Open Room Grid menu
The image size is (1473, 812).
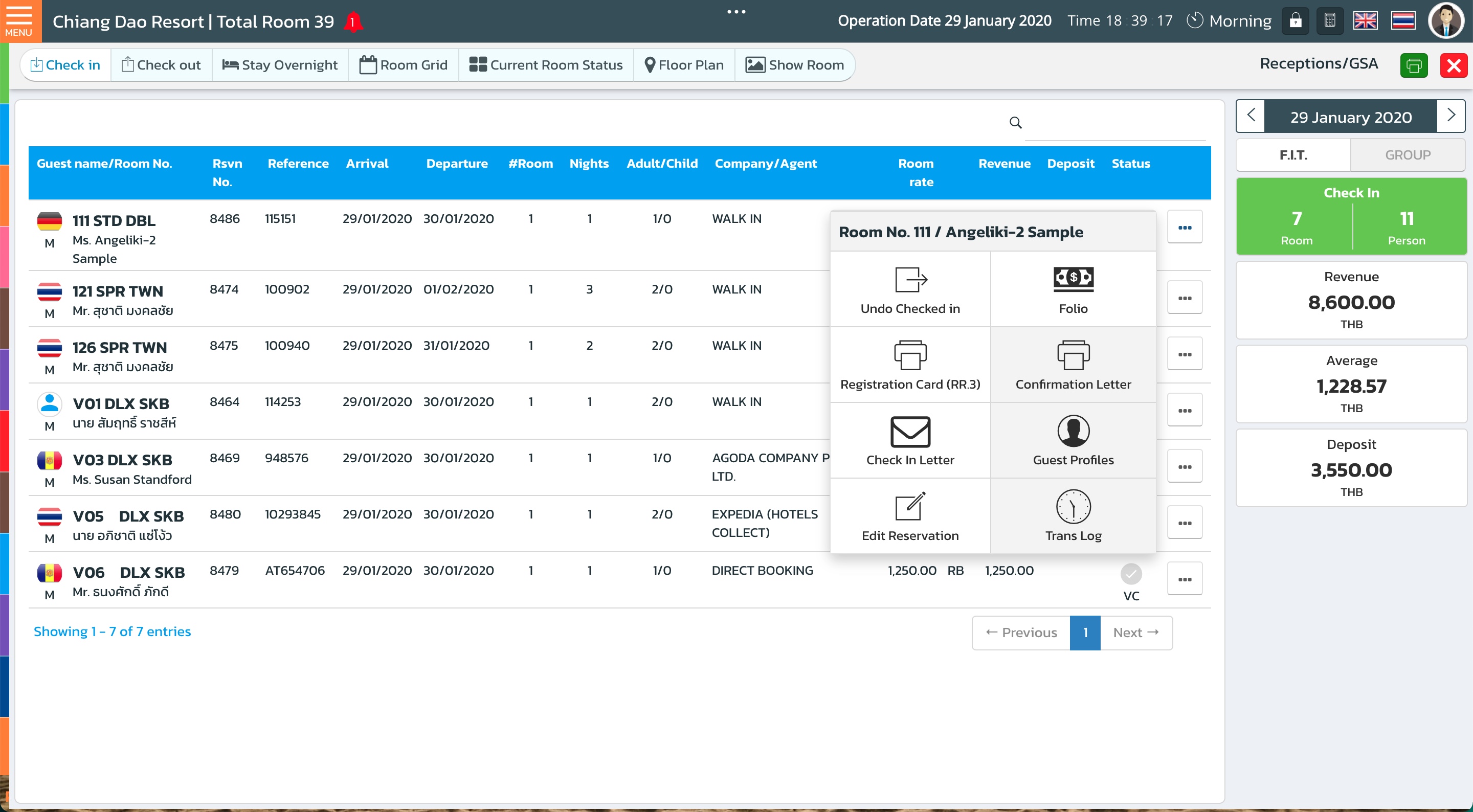(x=404, y=65)
